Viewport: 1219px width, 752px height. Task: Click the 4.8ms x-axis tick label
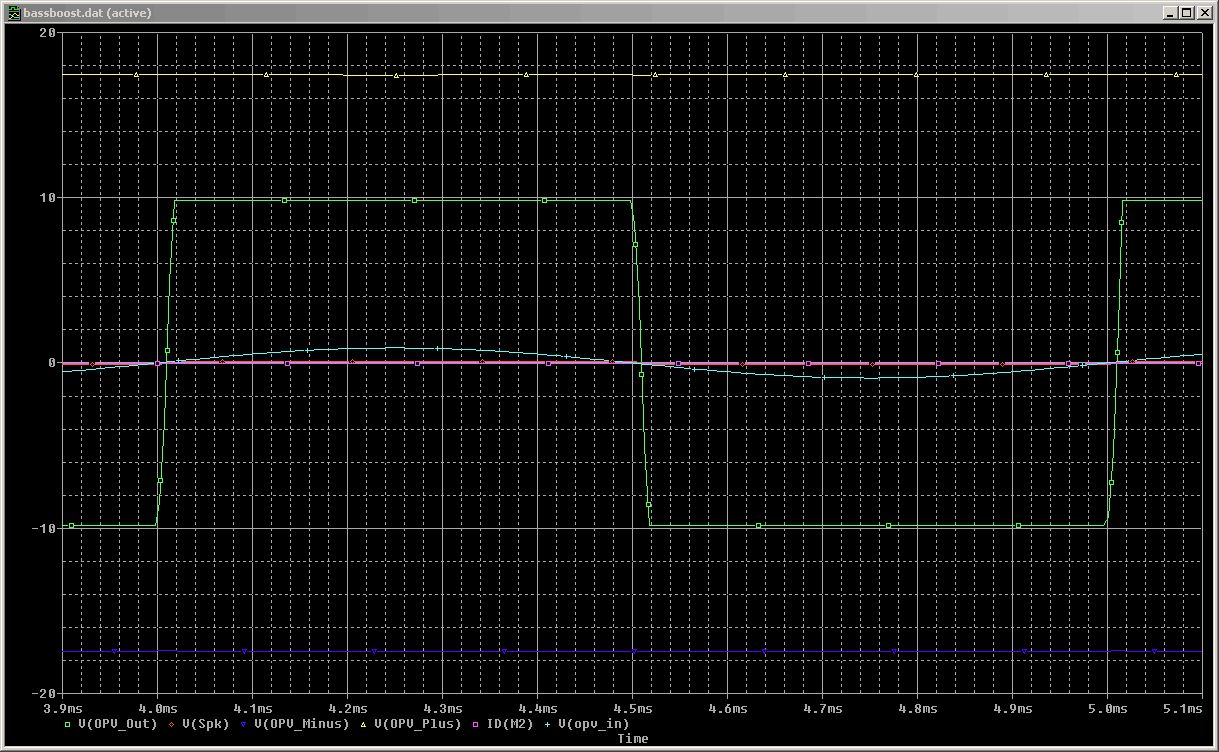917,709
